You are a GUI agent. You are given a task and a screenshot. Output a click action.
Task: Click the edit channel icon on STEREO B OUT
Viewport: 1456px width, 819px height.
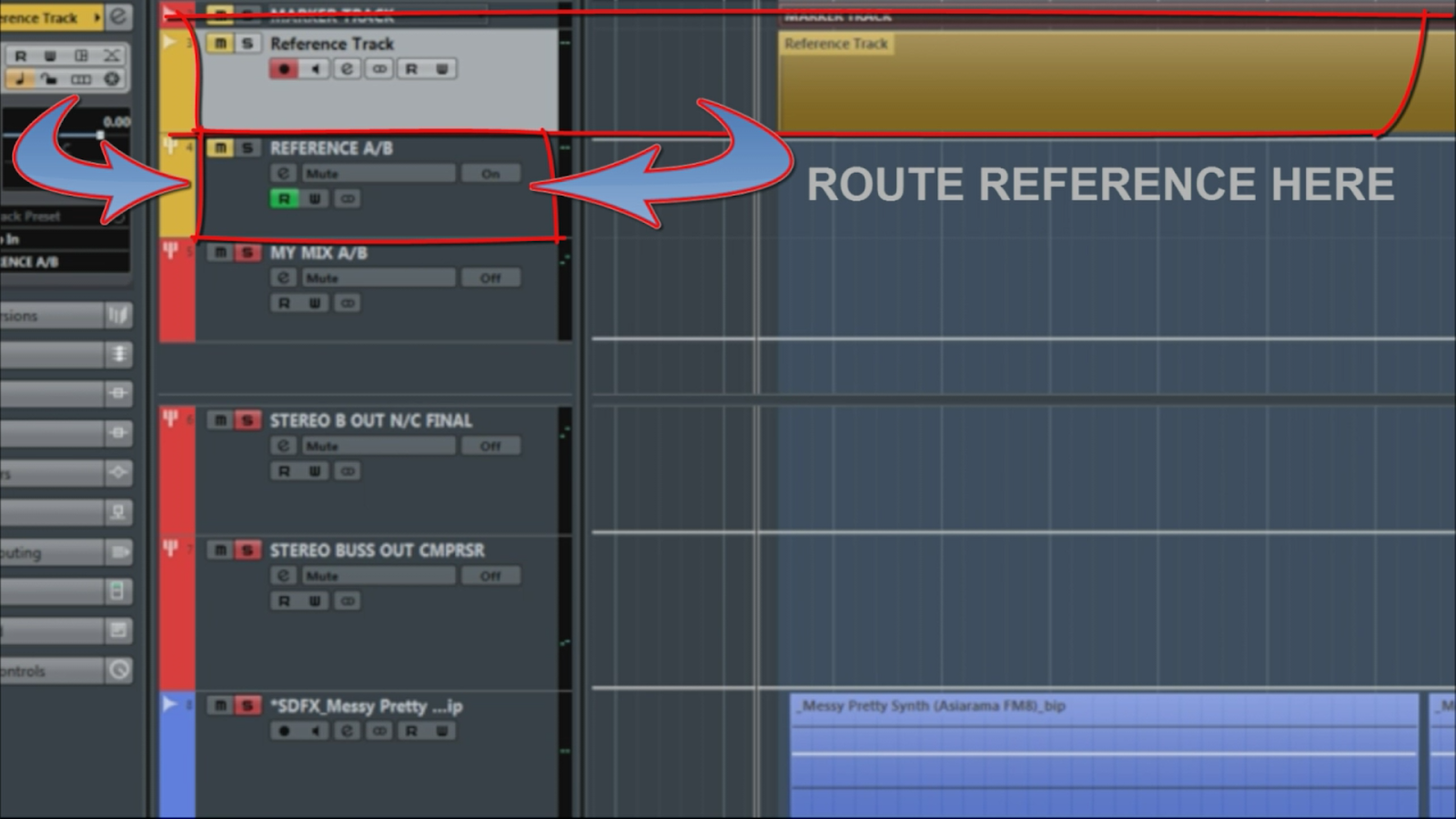284,446
